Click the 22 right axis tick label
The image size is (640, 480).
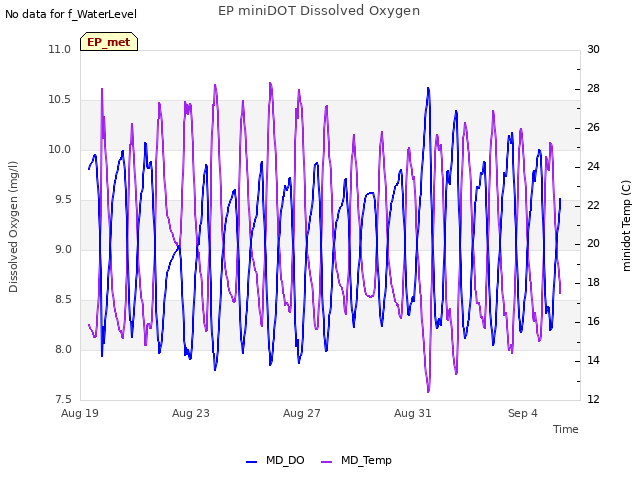pos(593,205)
